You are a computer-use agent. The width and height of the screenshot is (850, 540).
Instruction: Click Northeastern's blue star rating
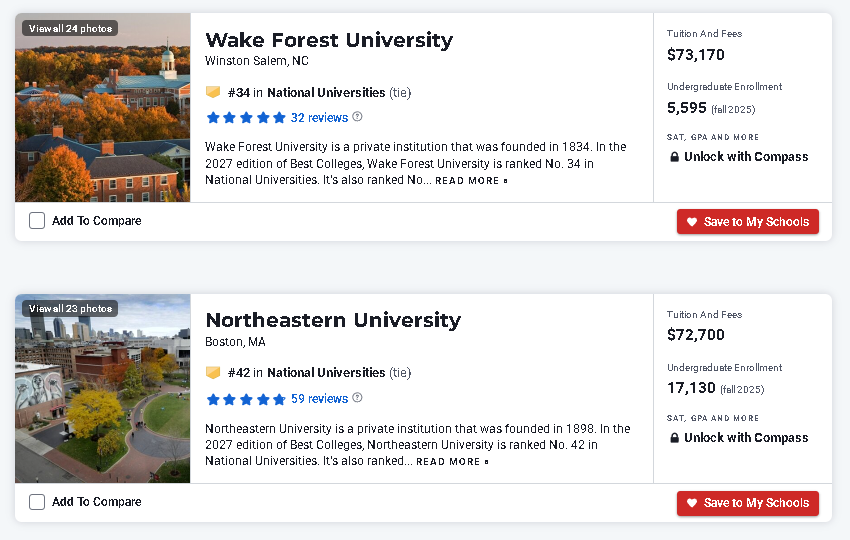(246, 400)
